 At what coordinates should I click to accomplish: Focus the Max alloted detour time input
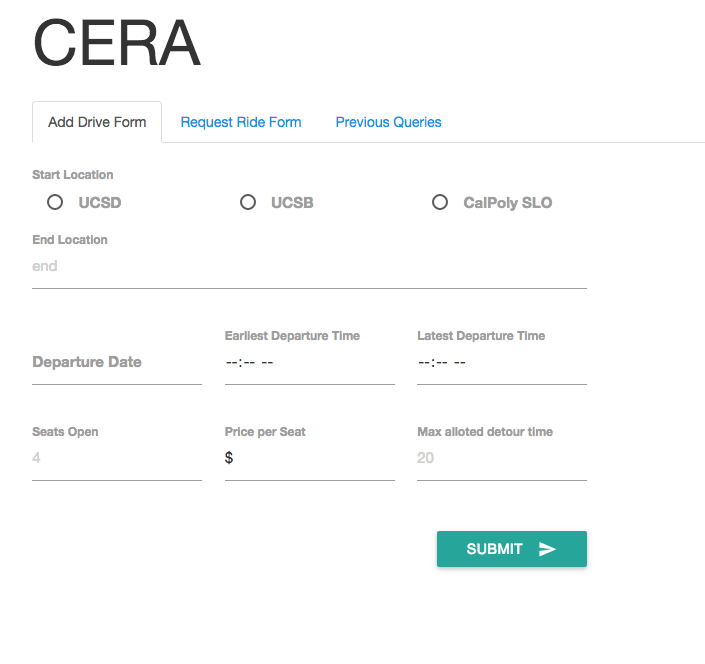[502, 458]
